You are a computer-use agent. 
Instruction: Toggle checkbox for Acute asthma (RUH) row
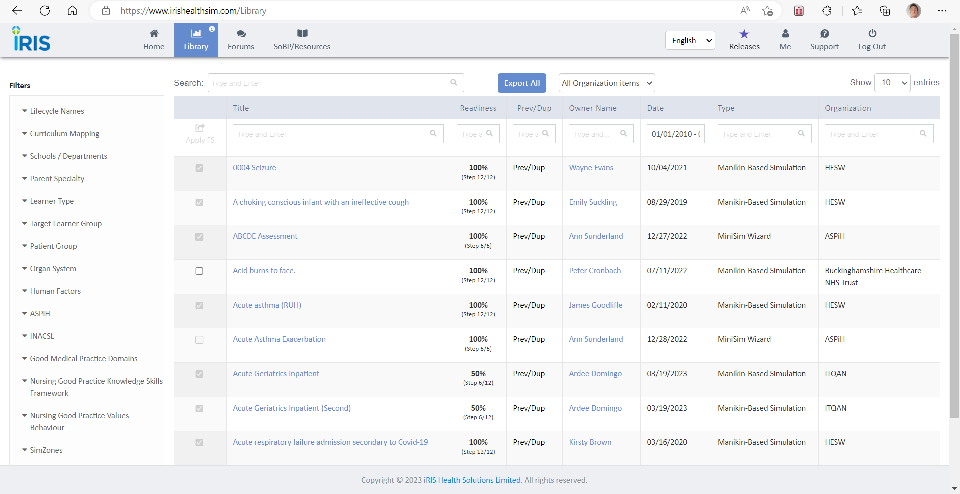coord(199,305)
